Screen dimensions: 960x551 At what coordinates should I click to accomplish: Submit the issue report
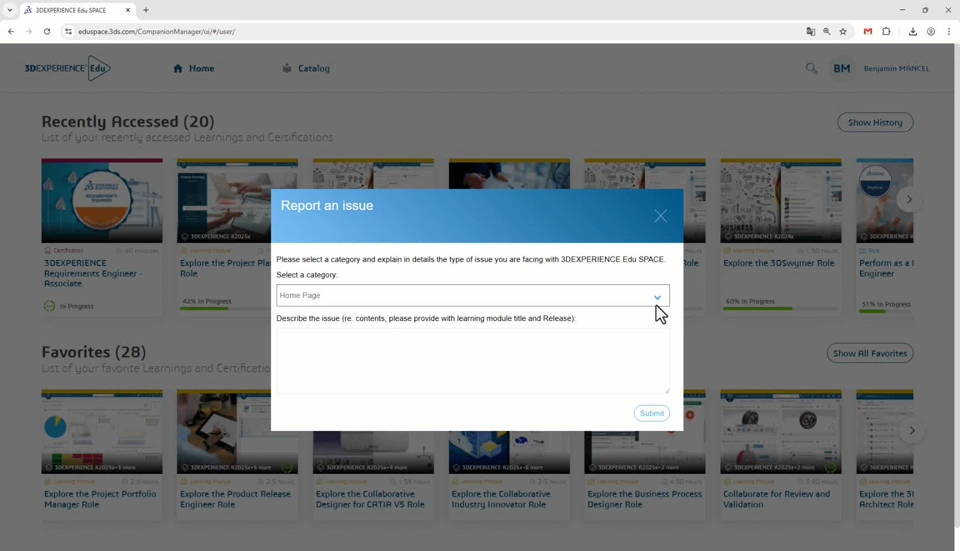[651, 413]
